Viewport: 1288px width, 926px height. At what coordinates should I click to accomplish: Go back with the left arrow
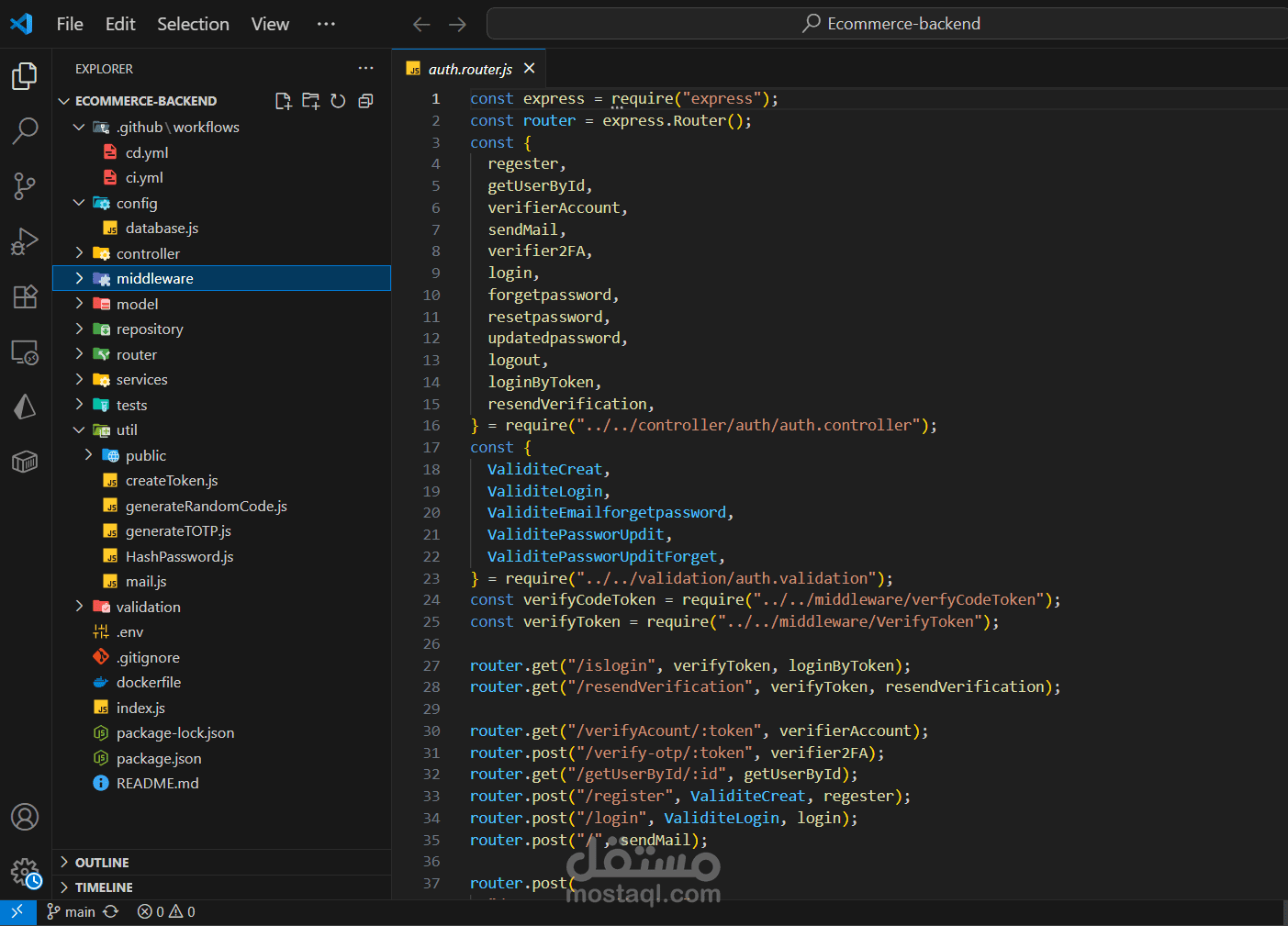[x=421, y=24]
